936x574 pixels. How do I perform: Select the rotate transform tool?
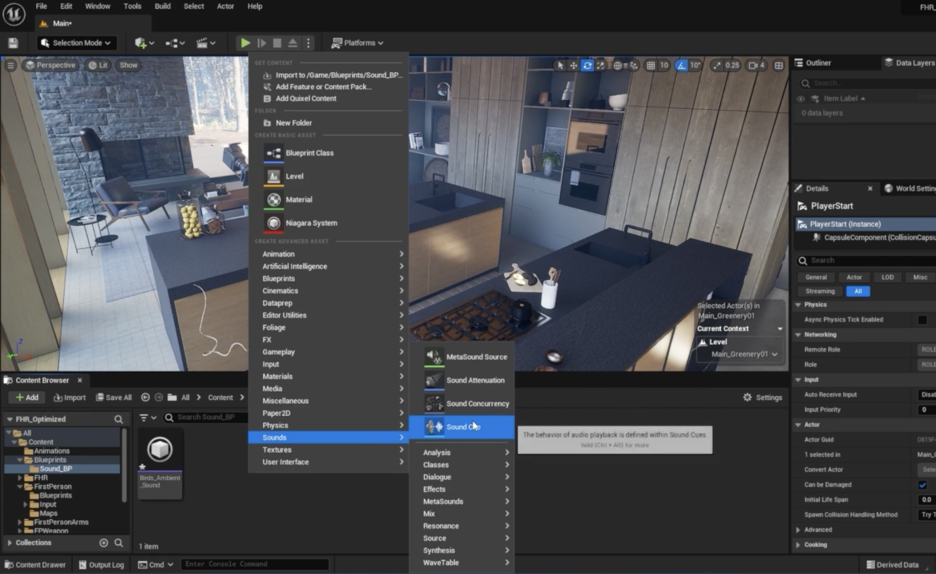pyautogui.click(x=587, y=66)
